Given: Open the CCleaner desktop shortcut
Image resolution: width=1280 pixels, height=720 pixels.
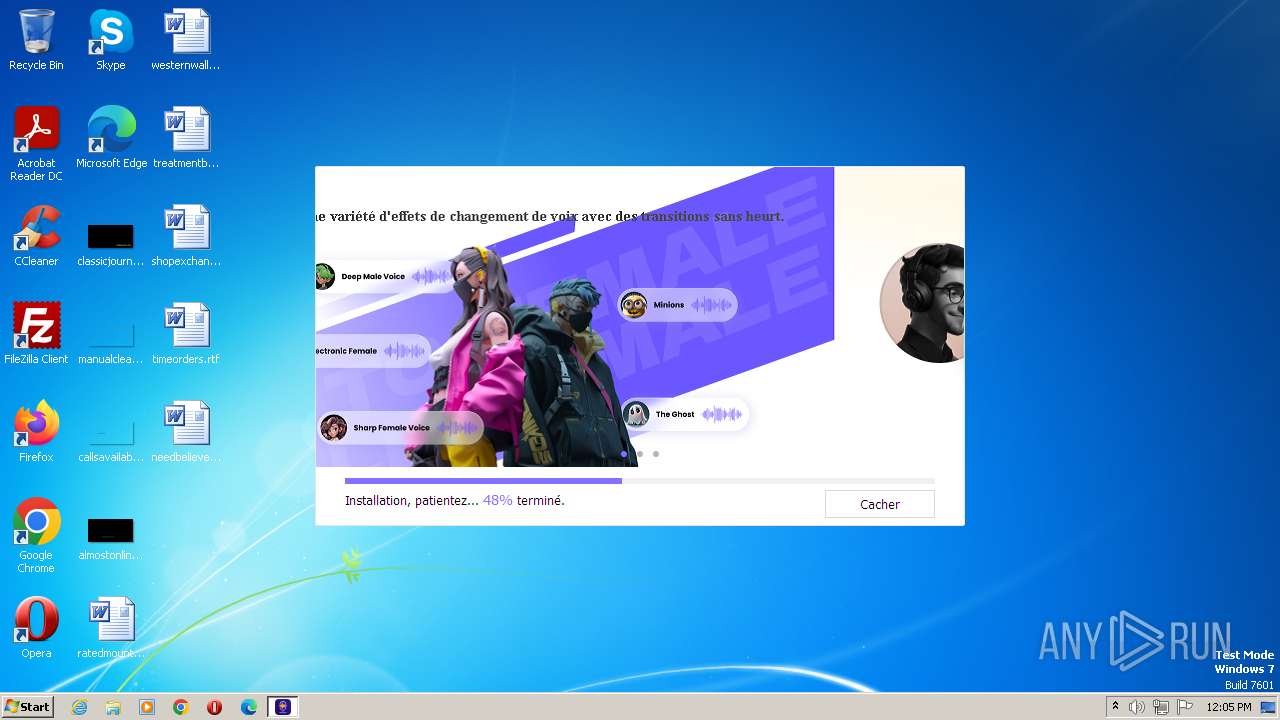Looking at the screenshot, I should coord(36,236).
